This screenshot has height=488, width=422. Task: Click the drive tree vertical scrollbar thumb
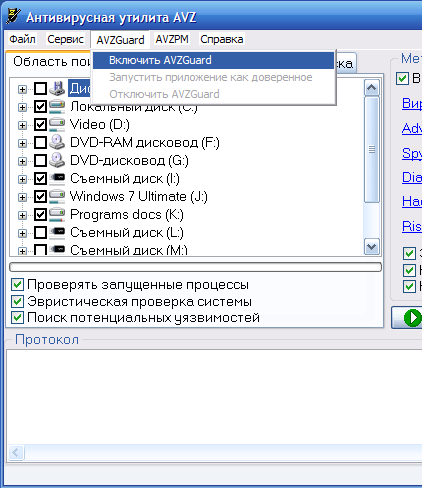click(372, 150)
